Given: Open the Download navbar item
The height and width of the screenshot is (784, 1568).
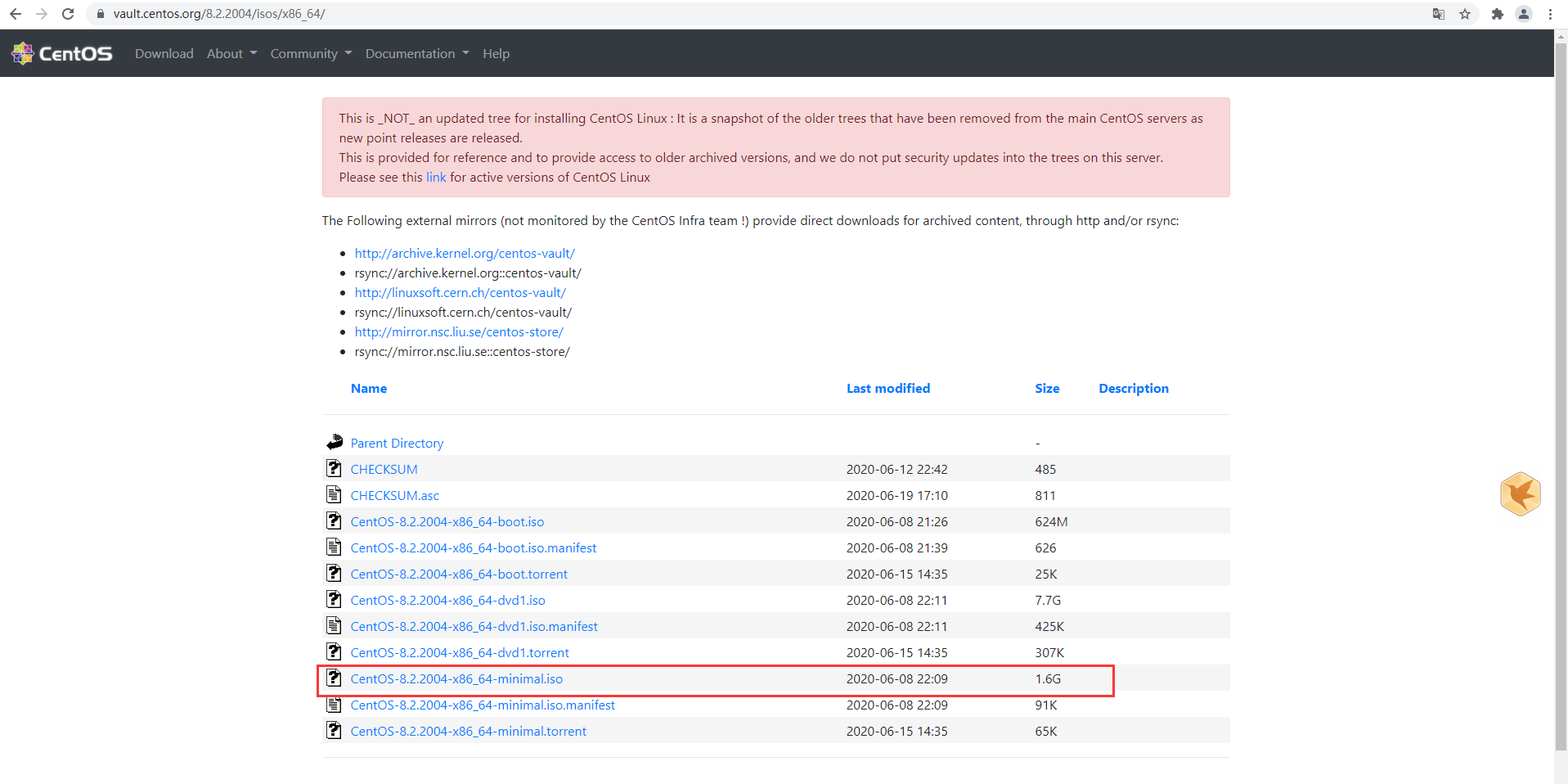Looking at the screenshot, I should 164,53.
